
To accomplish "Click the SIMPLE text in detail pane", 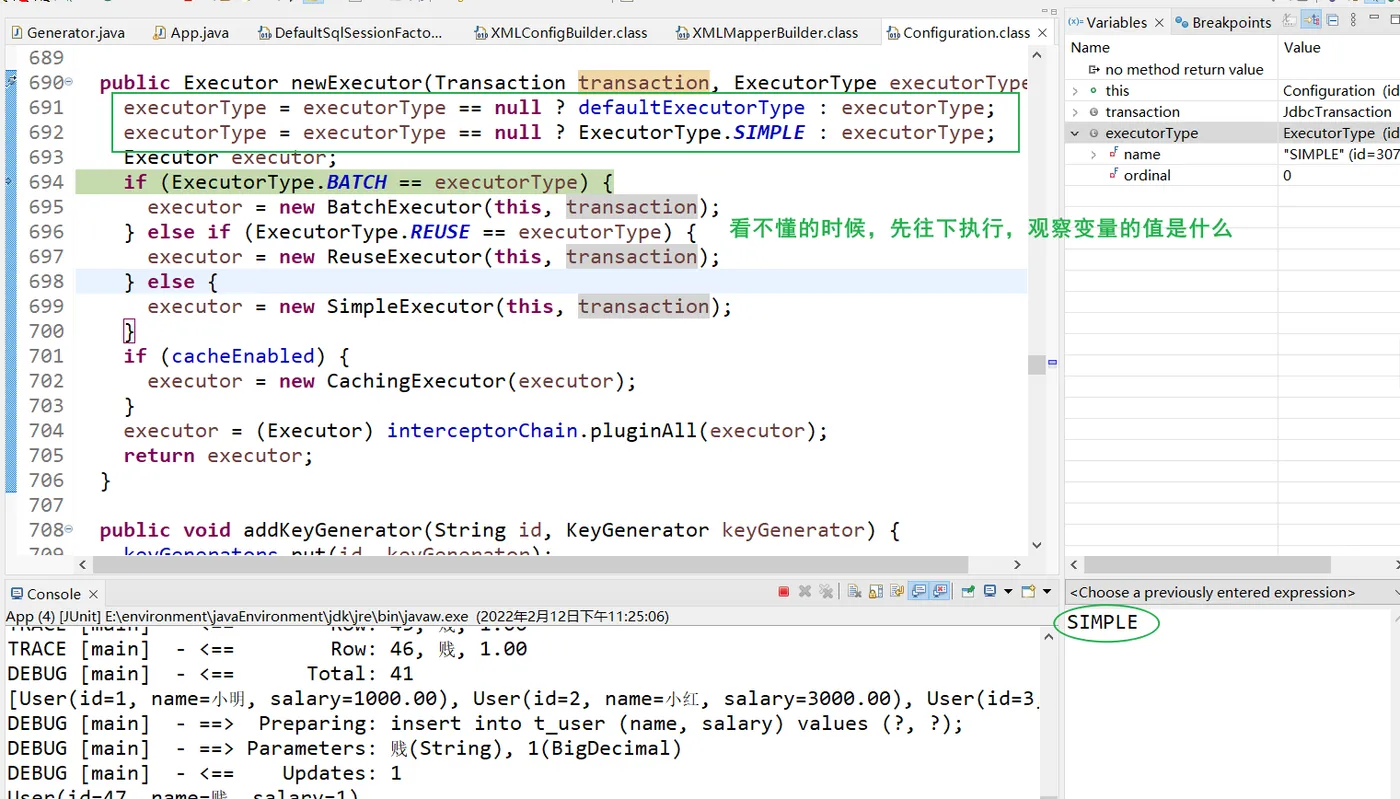I will [1102, 623].
